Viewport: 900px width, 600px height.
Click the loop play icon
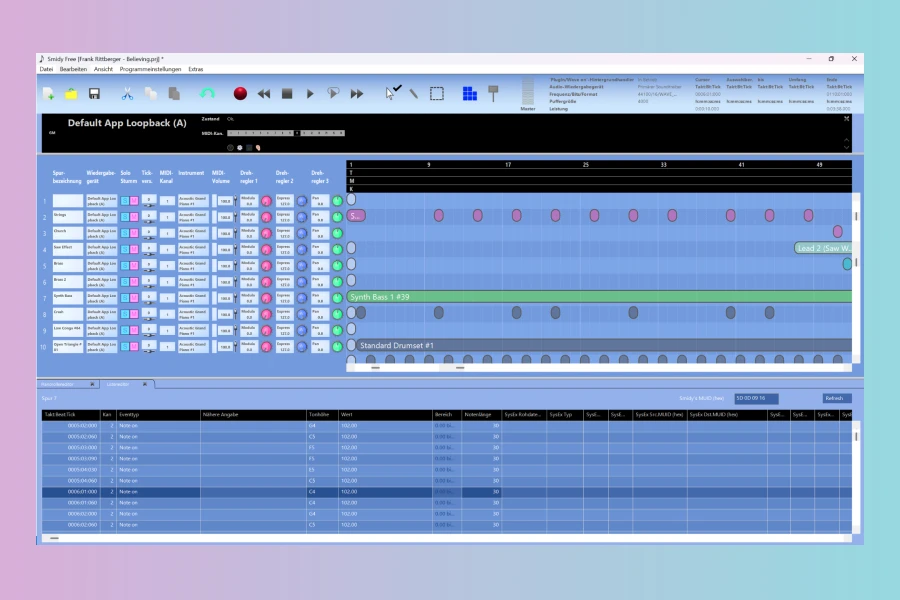point(333,93)
